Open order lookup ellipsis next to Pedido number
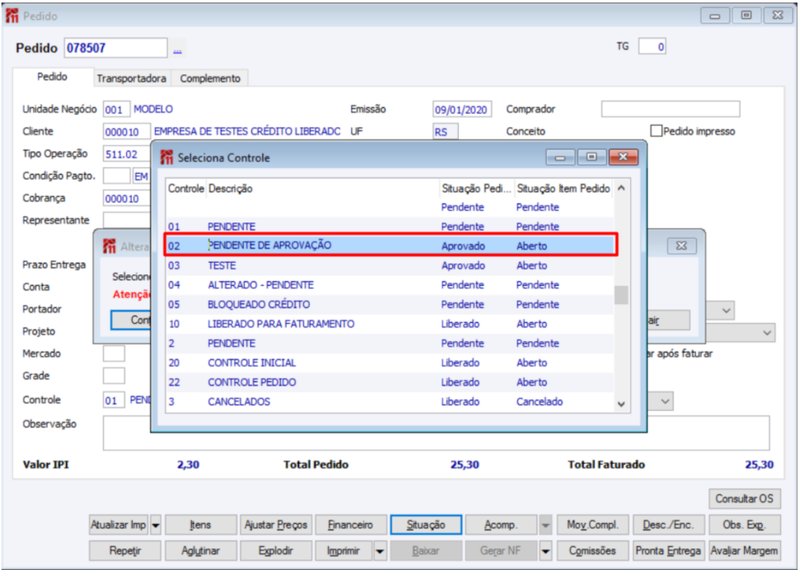The height and width of the screenshot is (570, 800). click(177, 49)
